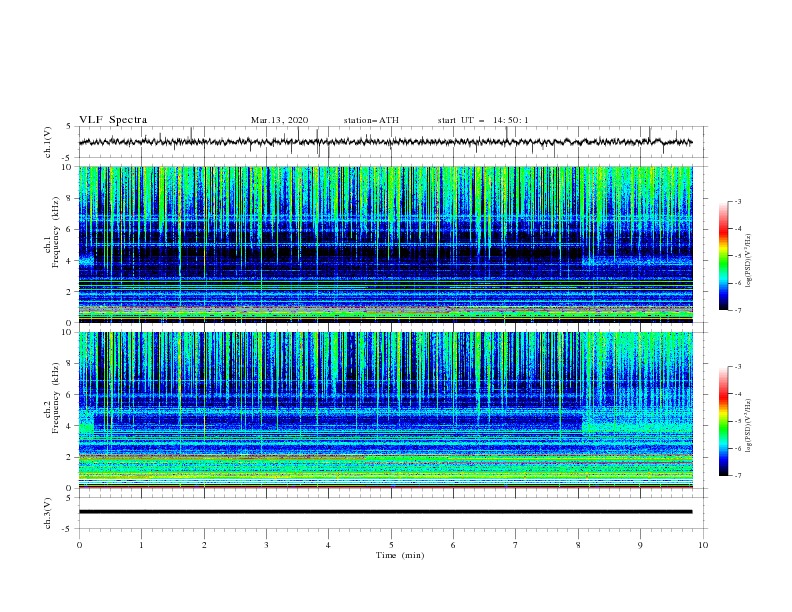The image size is (792, 612).
Task: Click the ch.2 "Frequency (kHz)" axis label
Action: [x=56, y=398]
